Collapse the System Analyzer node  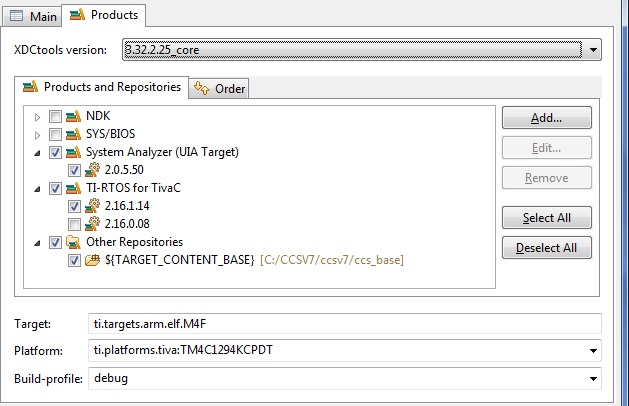click(37, 153)
